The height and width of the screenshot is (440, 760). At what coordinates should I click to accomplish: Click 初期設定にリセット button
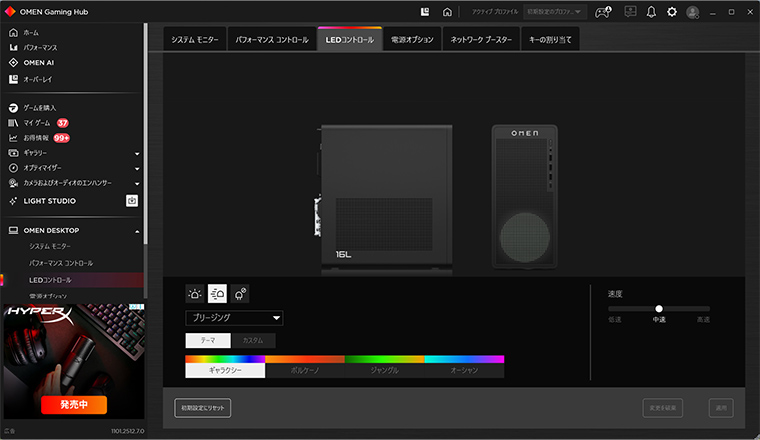(x=203, y=408)
